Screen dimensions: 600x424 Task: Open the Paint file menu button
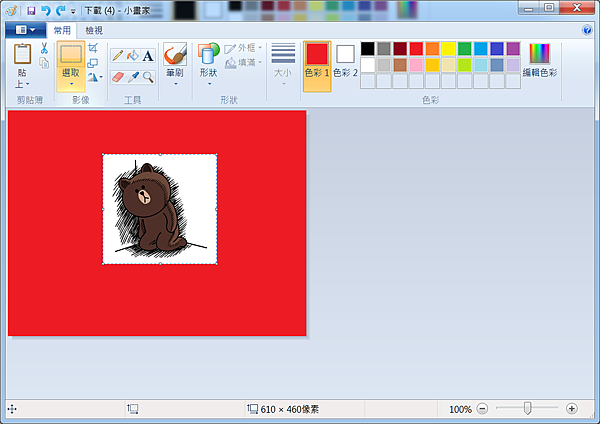(x=26, y=30)
